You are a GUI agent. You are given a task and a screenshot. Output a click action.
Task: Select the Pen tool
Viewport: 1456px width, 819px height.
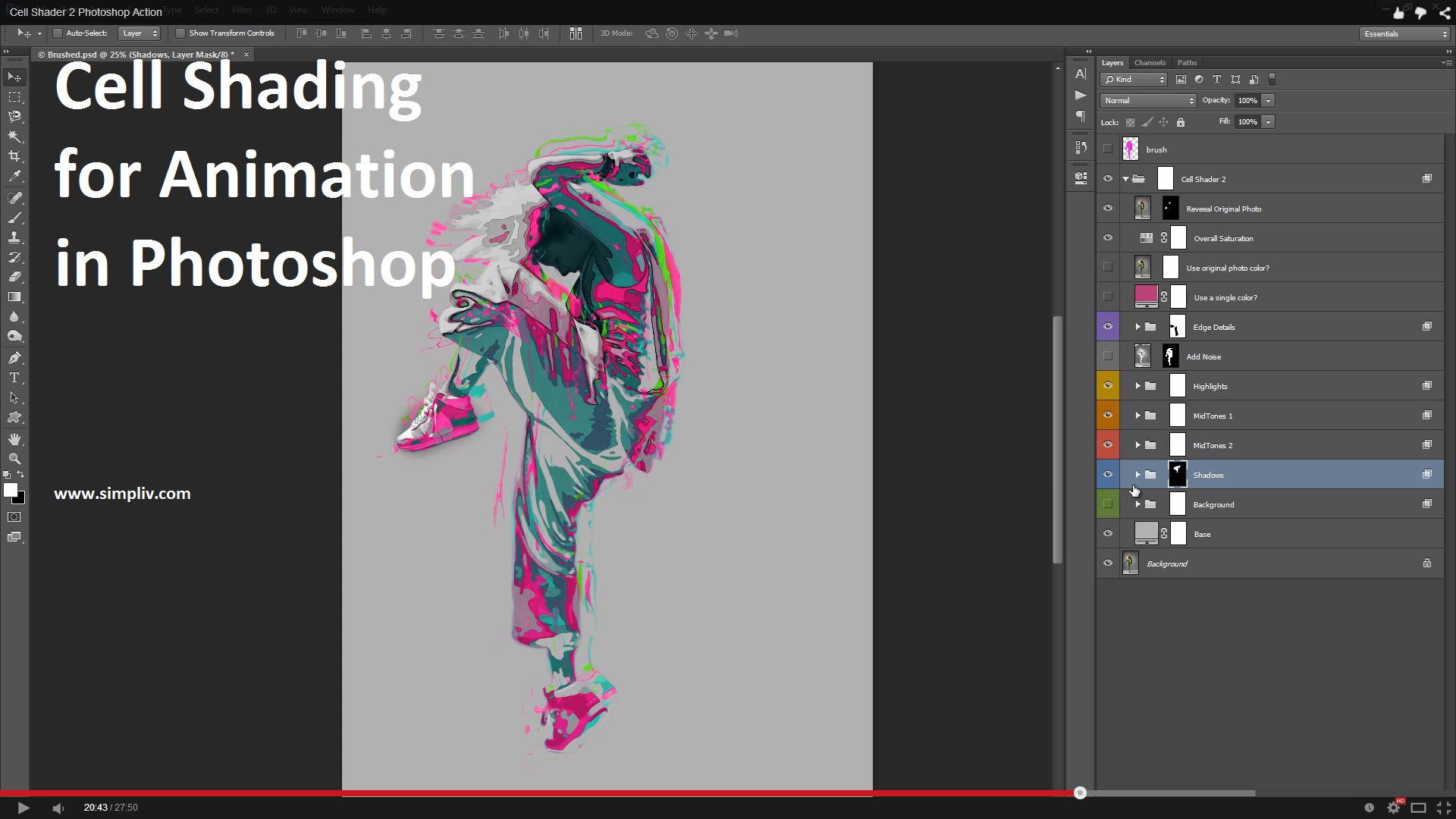(14, 358)
